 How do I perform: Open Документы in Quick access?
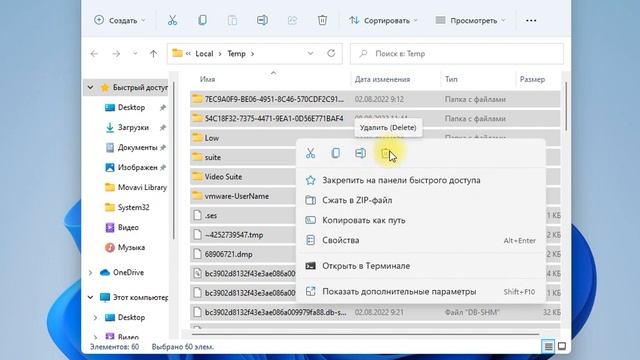pyautogui.click(x=137, y=147)
